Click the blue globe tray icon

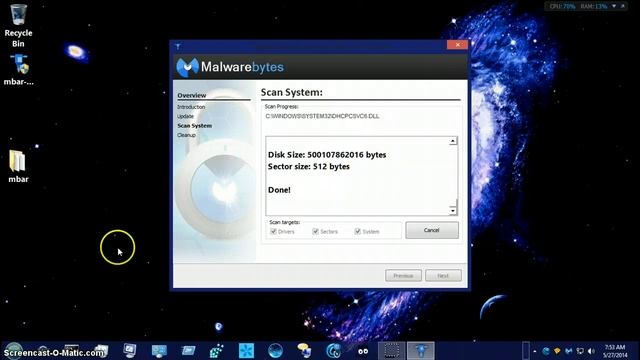(546, 351)
